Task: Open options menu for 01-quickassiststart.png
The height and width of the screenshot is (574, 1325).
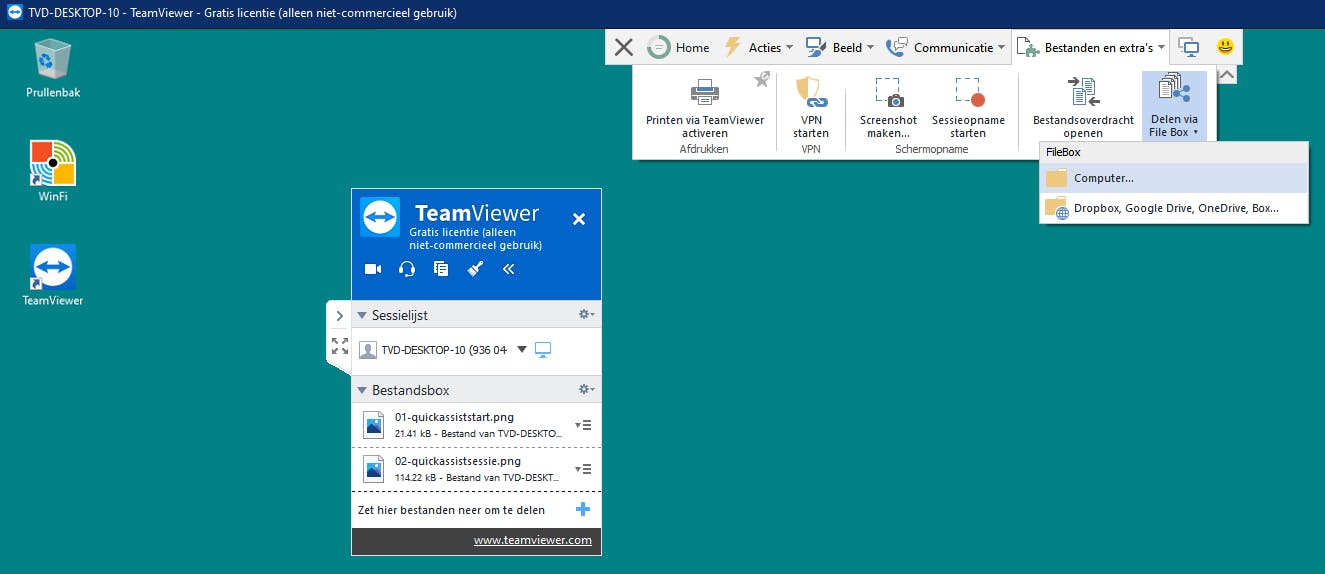Action: click(584, 425)
